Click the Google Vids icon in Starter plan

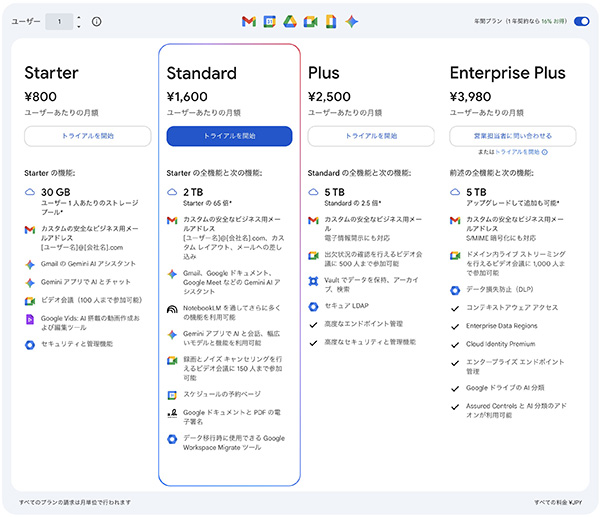pos(29,320)
